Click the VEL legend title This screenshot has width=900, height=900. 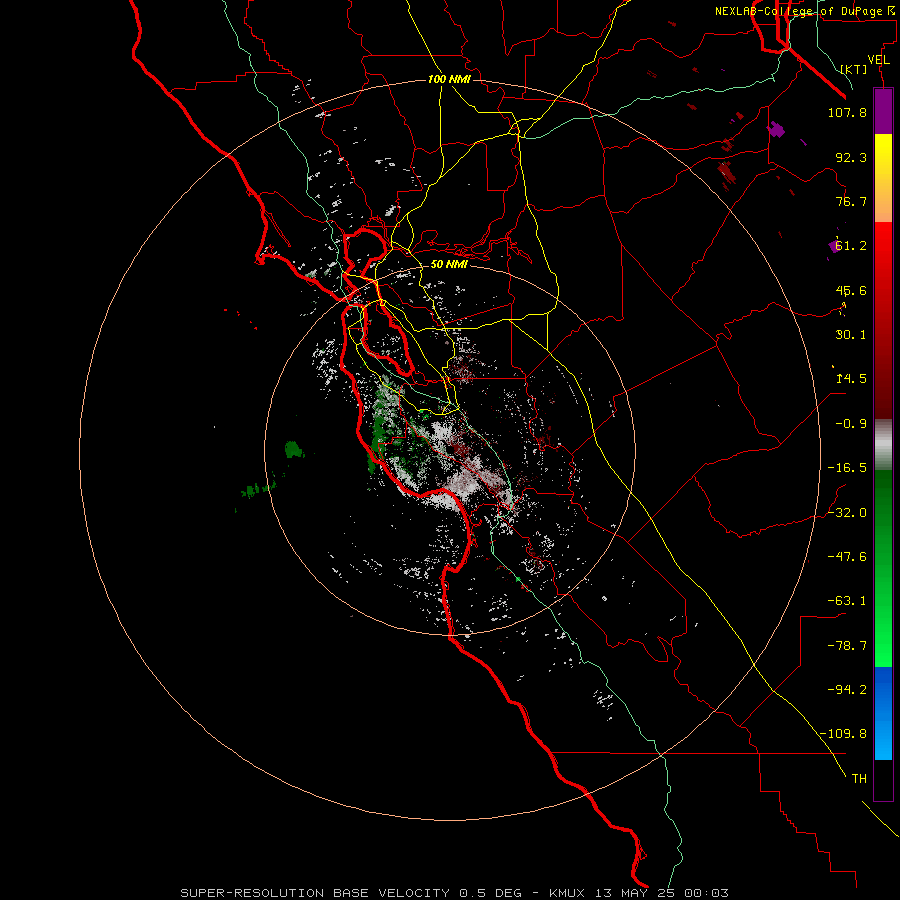point(878,60)
